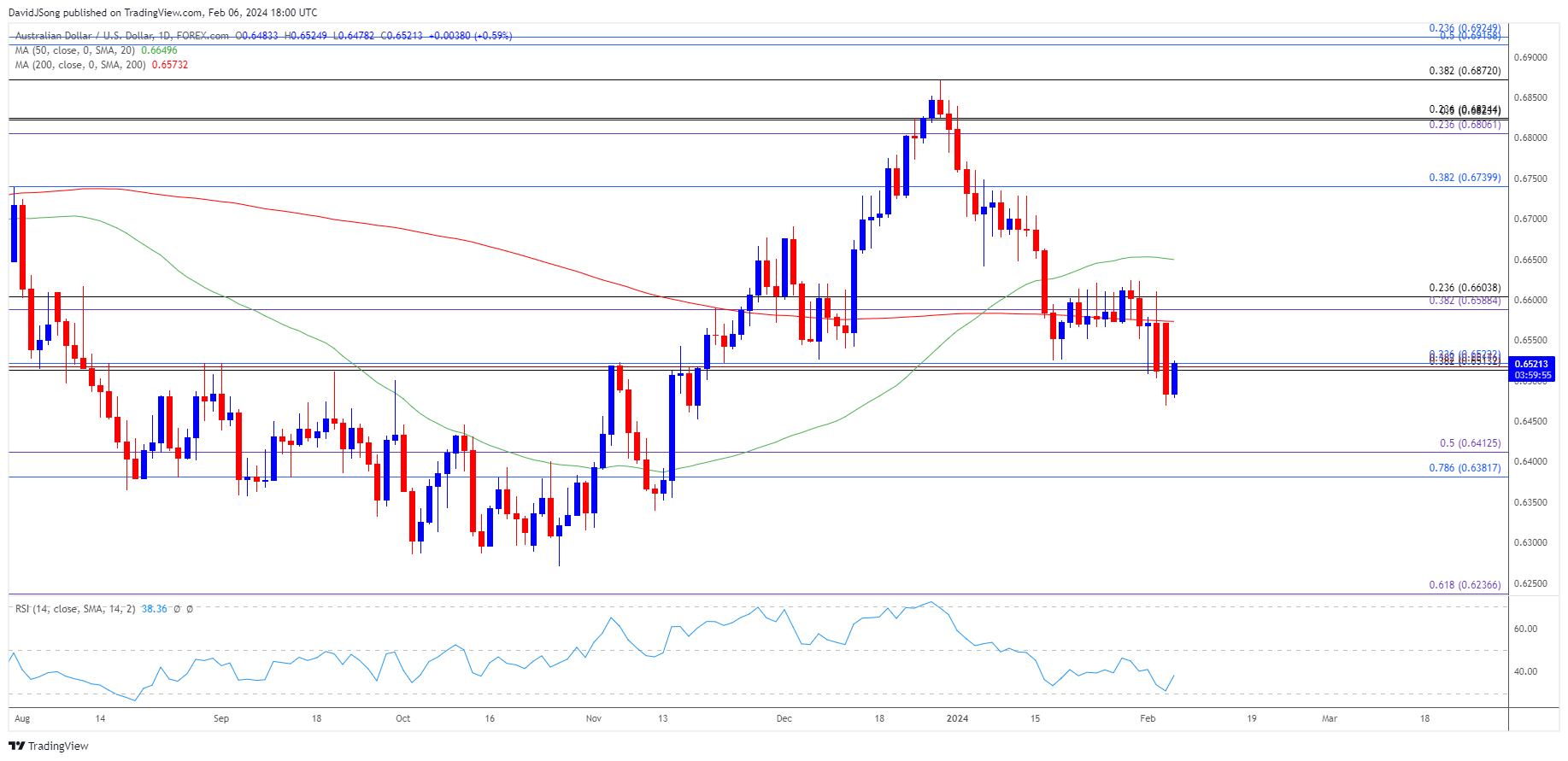Select Fibonacci label 0.236 (0.69249) at top
The width and height of the screenshot is (1568, 761).
pyautogui.click(x=1465, y=28)
